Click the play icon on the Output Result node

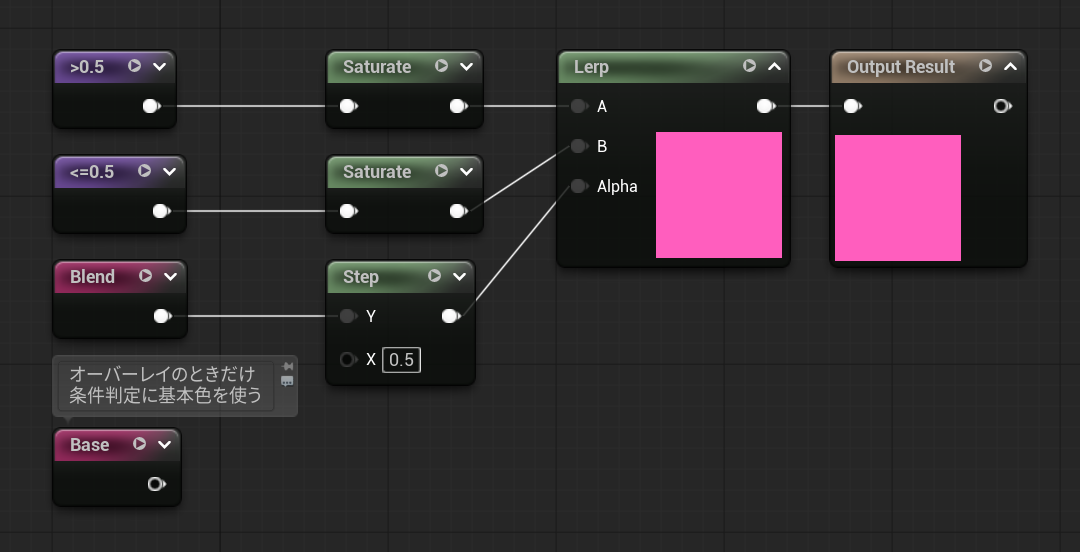986,65
